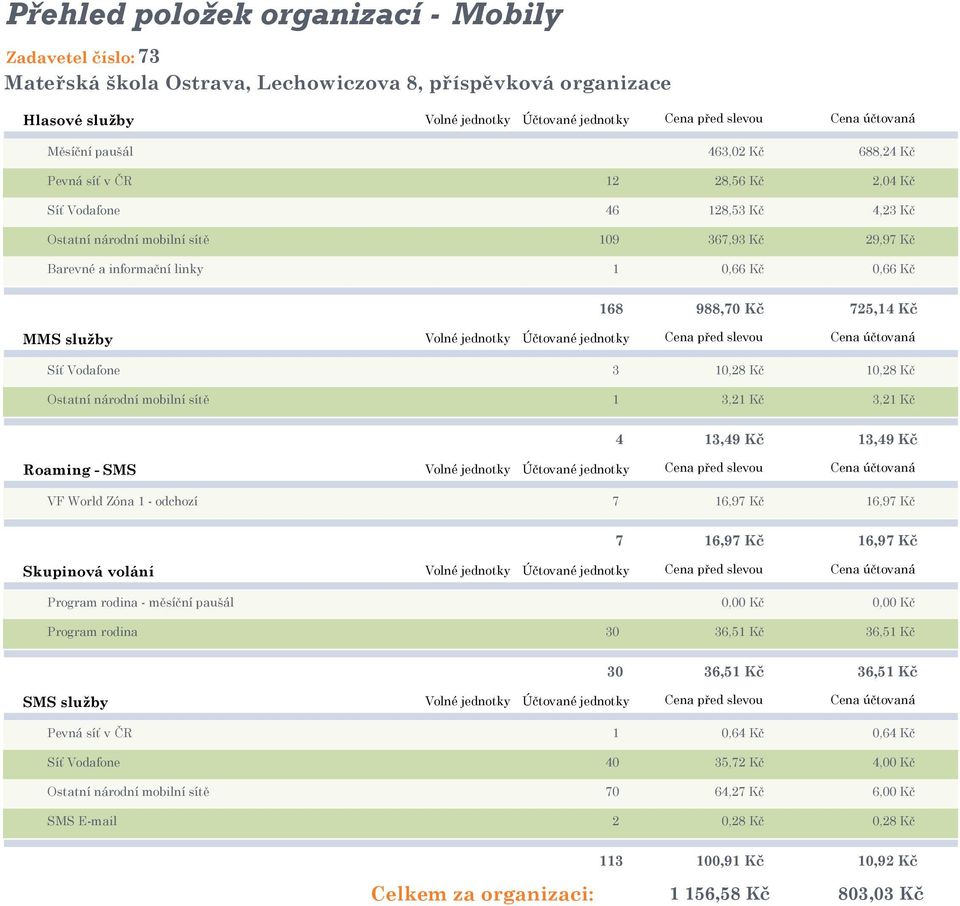Screen dimensions: 960x906
Task: Click the 'Barevné a informační linky' row
Action: (481, 269)
